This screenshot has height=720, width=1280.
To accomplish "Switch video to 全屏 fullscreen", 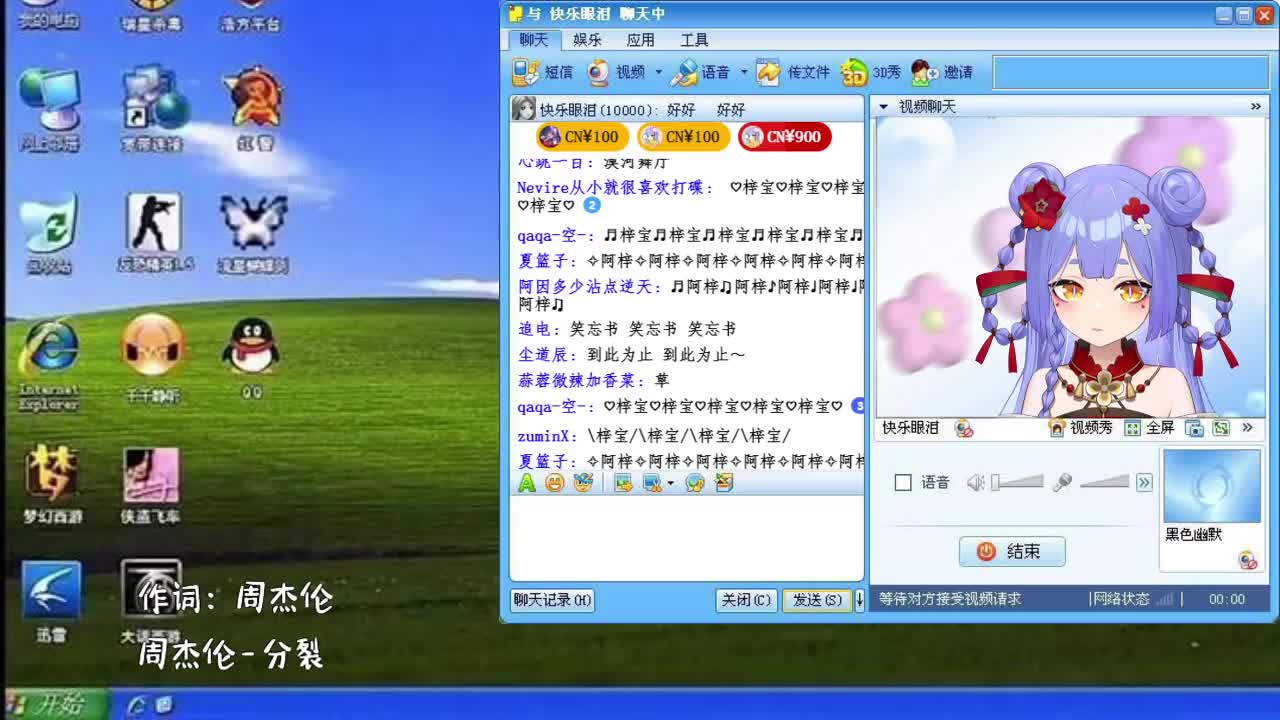I will [x=1149, y=428].
